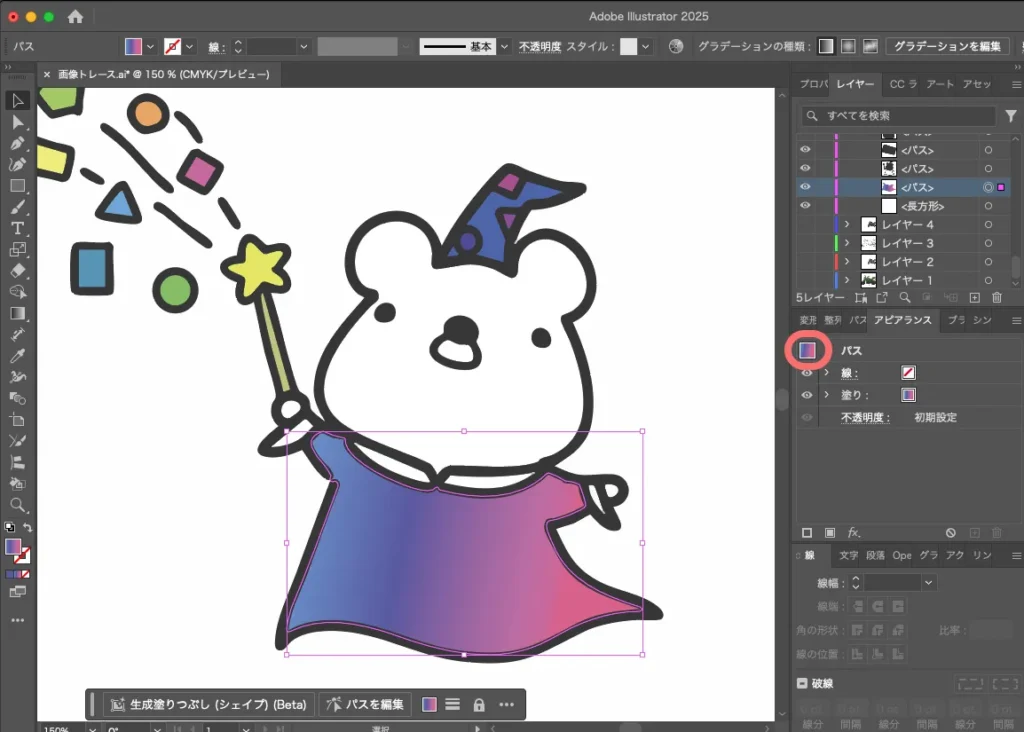This screenshot has height=732, width=1024.
Task: Click the gradient fill swatch circled in the Appearance panel
Action: 809,350
